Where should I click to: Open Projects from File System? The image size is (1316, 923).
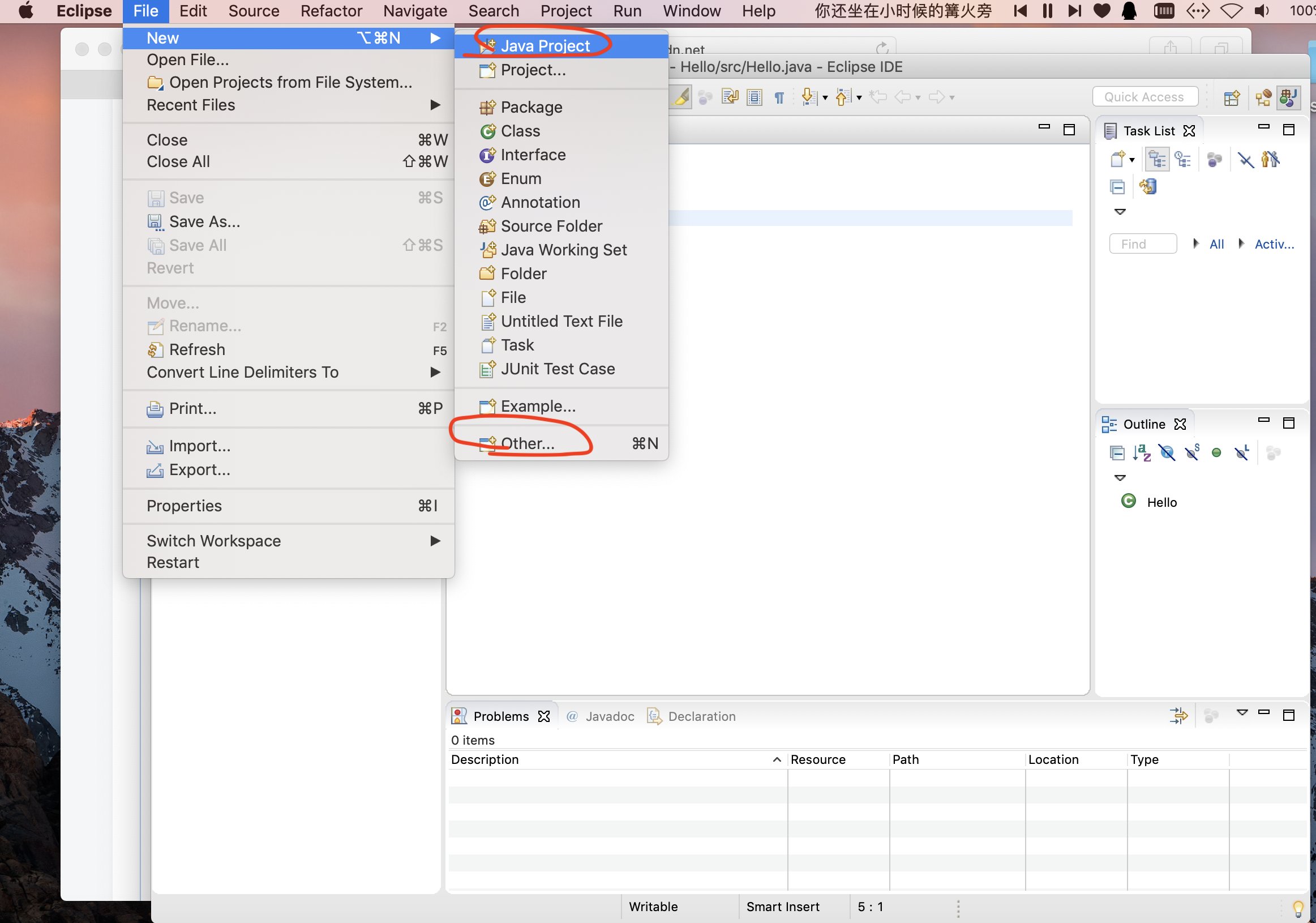(x=288, y=83)
